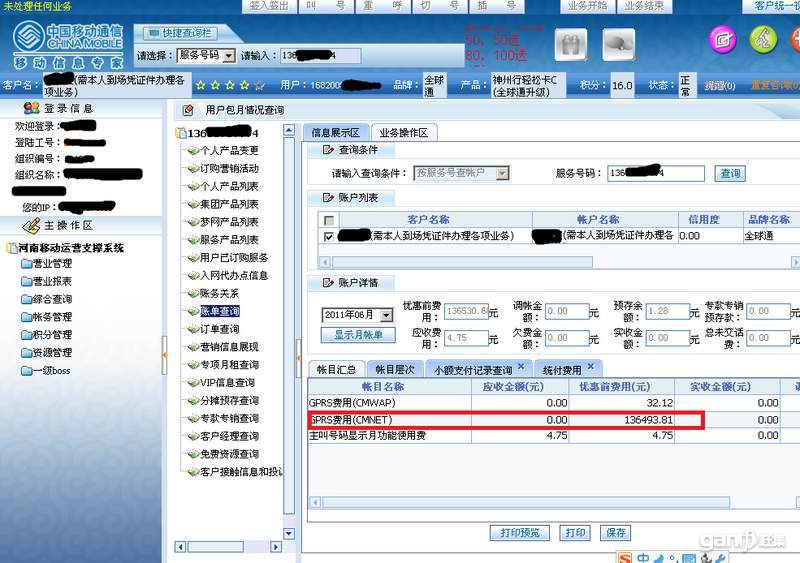Screen dimensions: 800x563
Task: Open the 综合查询 folder
Action: [x=47, y=299]
